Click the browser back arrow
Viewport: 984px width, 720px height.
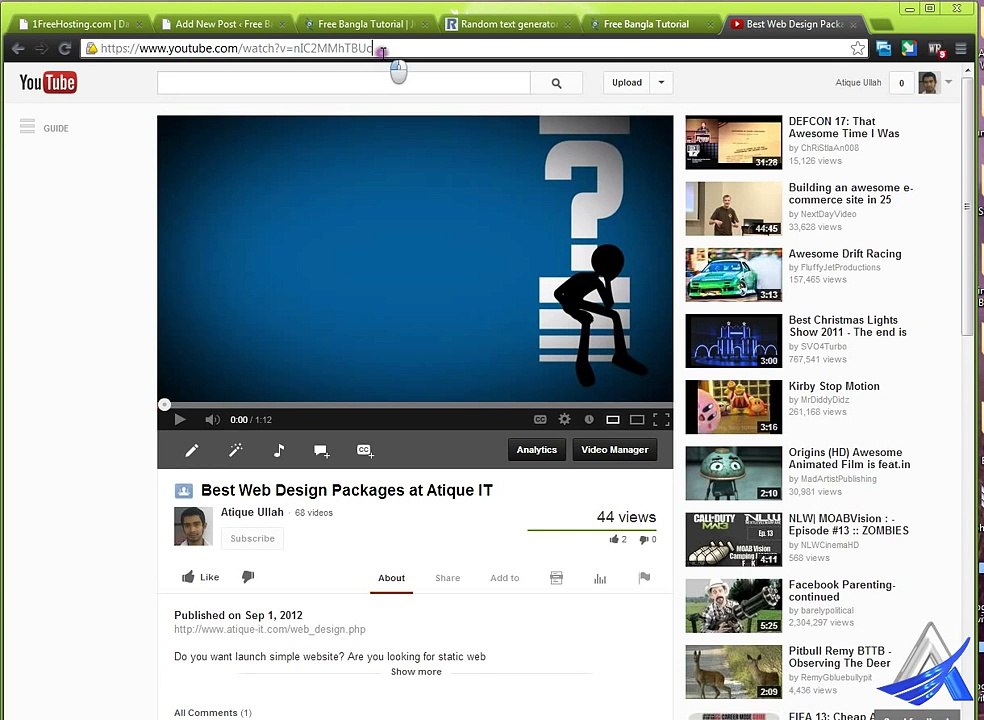[18, 48]
